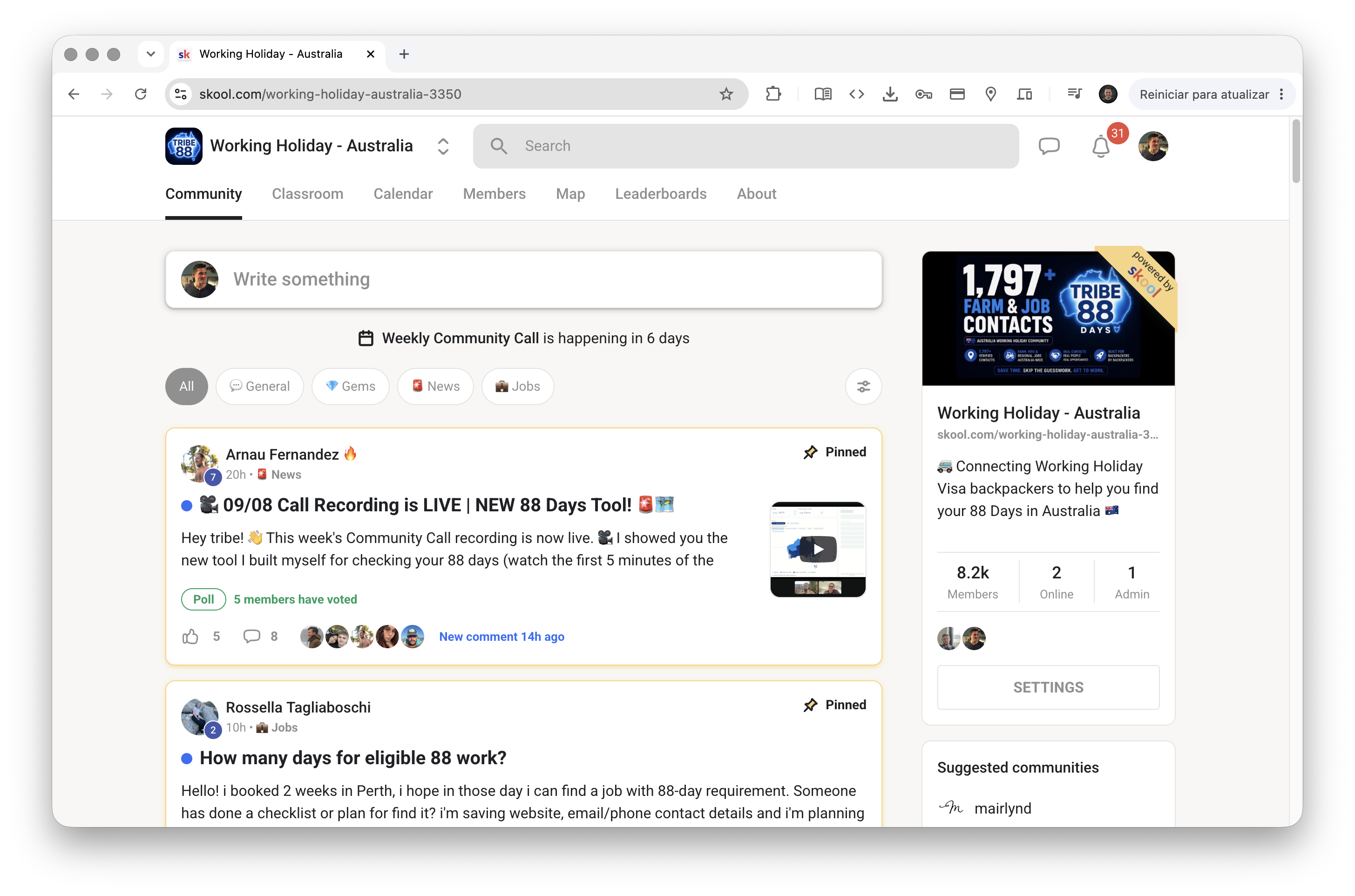Open the post How many days for eligible 88 work?
1355x896 pixels.
pos(353,758)
